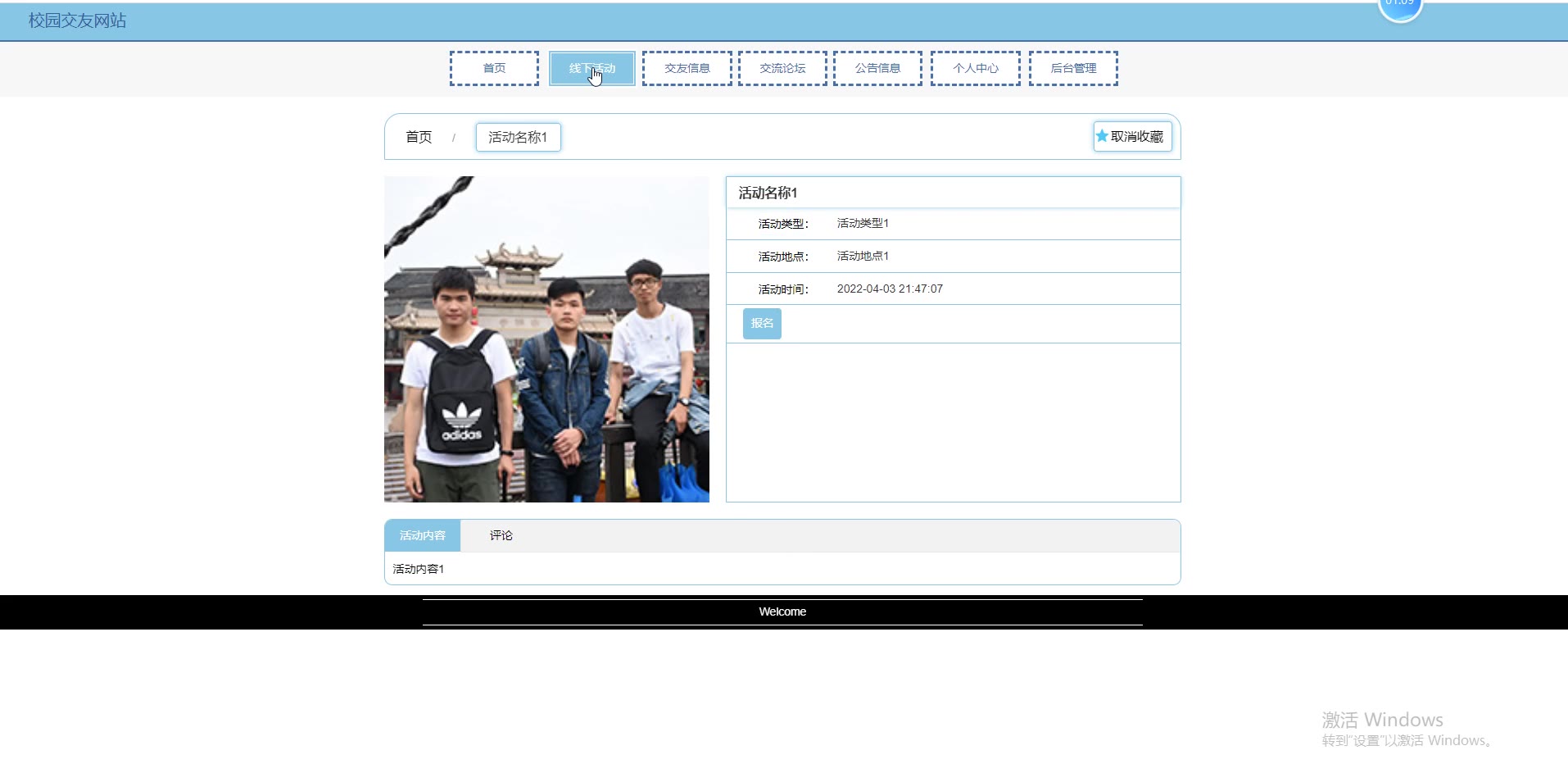The height and width of the screenshot is (782, 1568).
Task: Select the 活动内容 tab
Action: pyautogui.click(x=422, y=535)
